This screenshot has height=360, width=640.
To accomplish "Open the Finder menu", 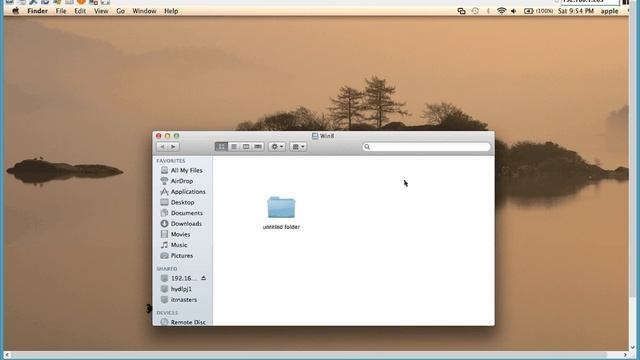I will (x=38, y=11).
